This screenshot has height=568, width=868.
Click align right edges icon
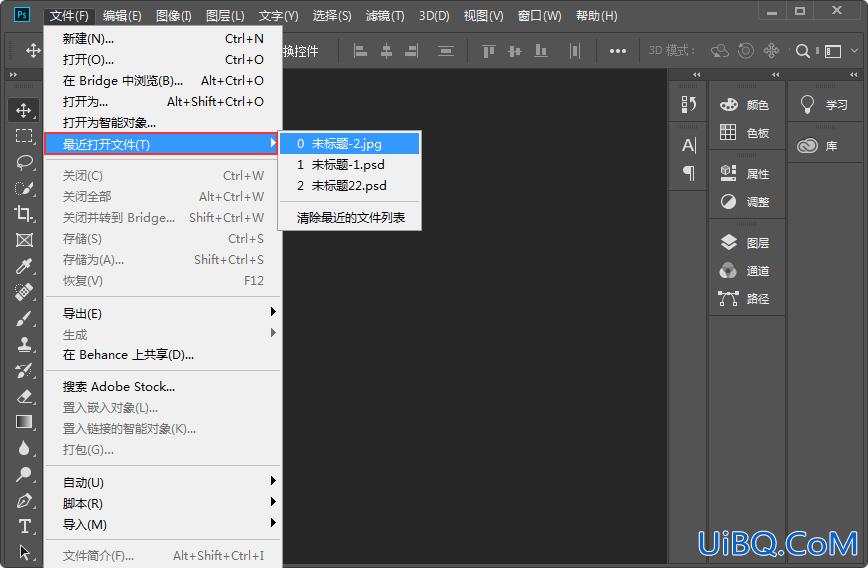[x=411, y=51]
